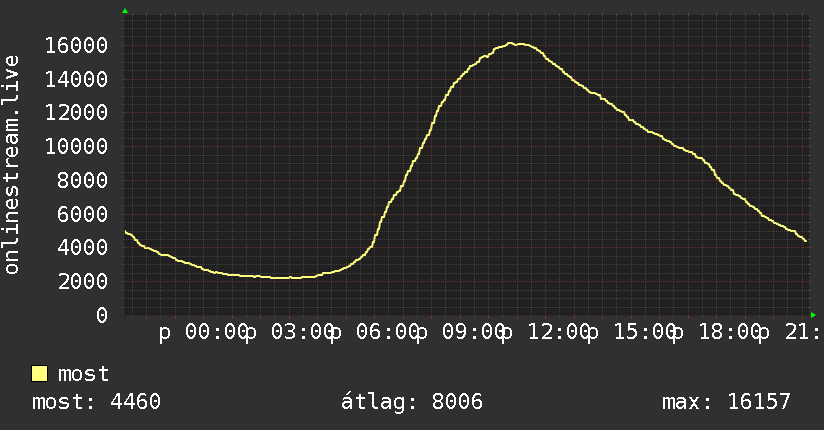Click the green arrow ending the x-axis
The image size is (824, 430).
[813, 315]
